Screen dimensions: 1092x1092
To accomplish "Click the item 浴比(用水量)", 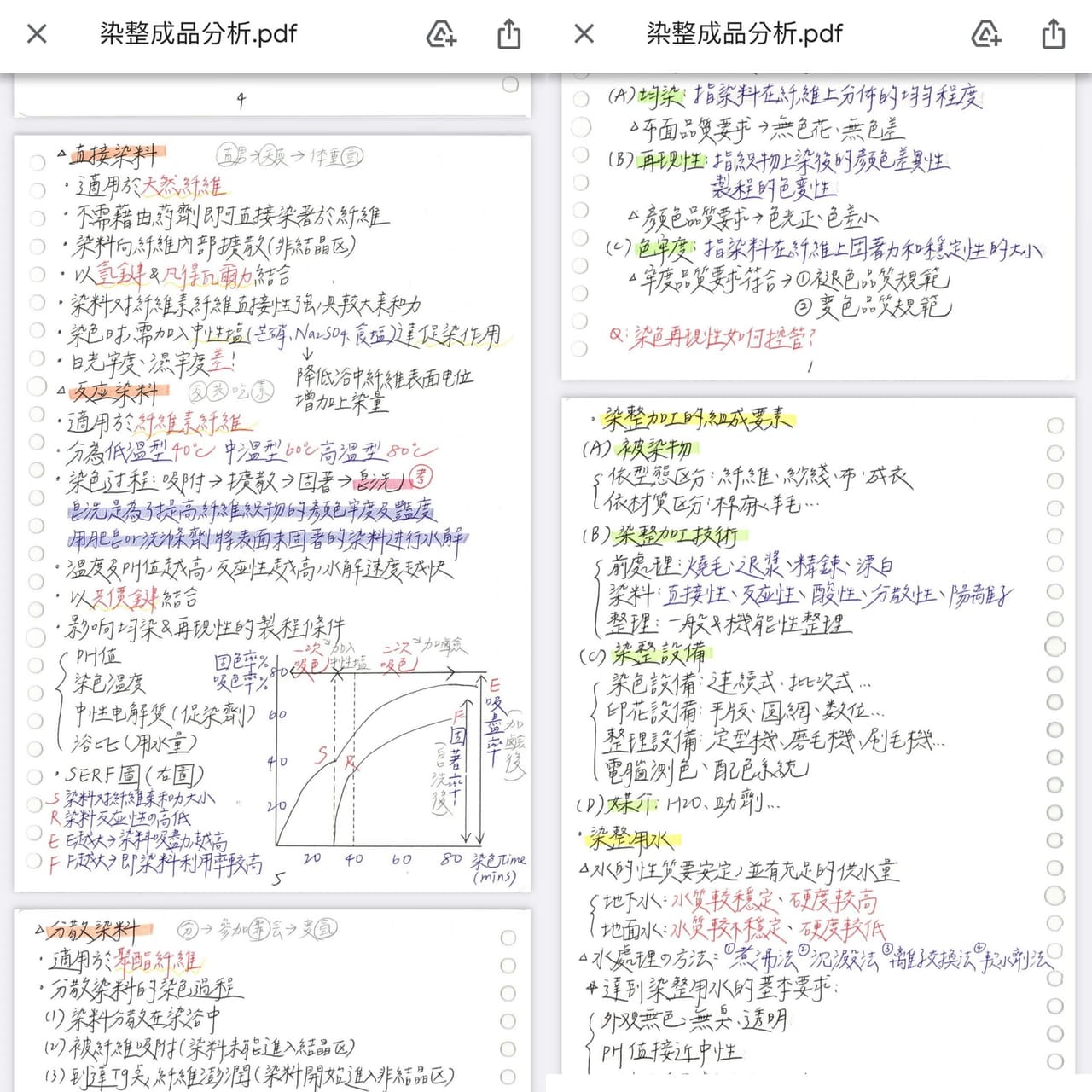I will (x=134, y=745).
